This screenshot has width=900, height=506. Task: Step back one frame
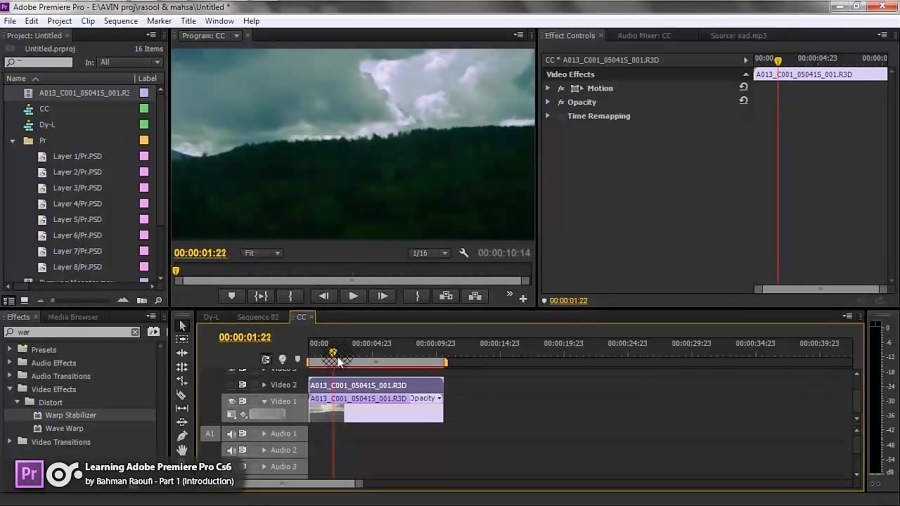[x=324, y=296]
